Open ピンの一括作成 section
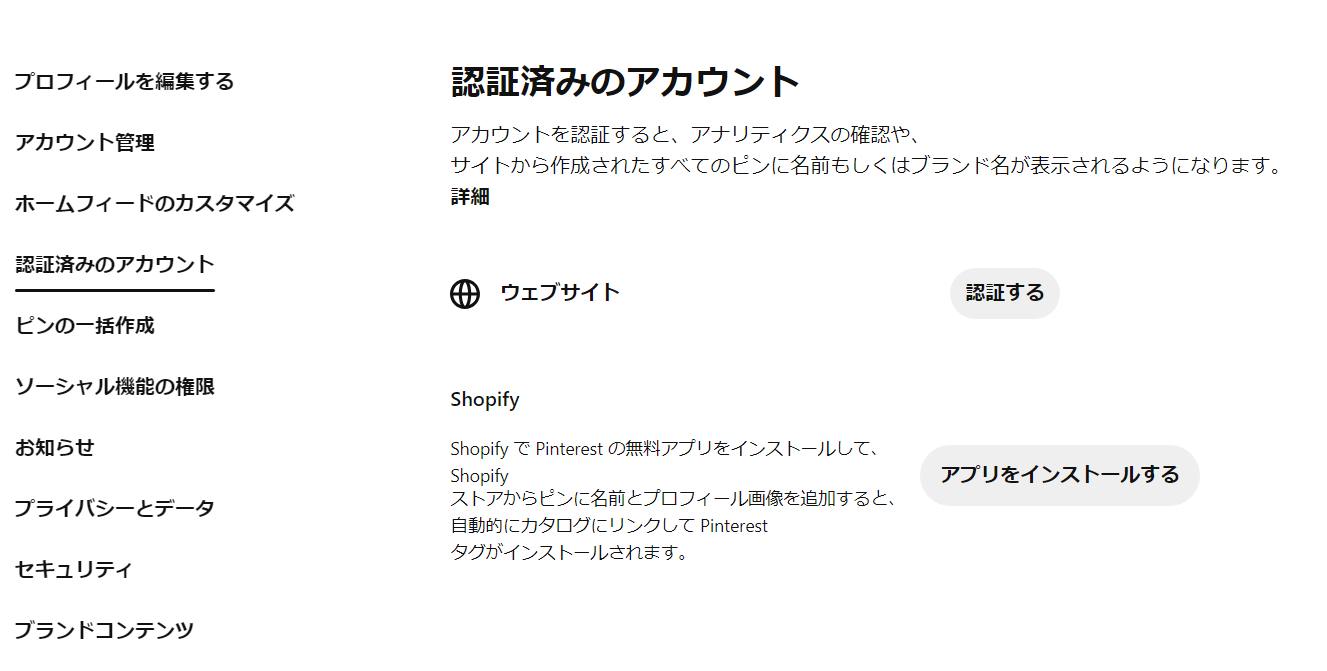The height and width of the screenshot is (671, 1327). [85, 325]
